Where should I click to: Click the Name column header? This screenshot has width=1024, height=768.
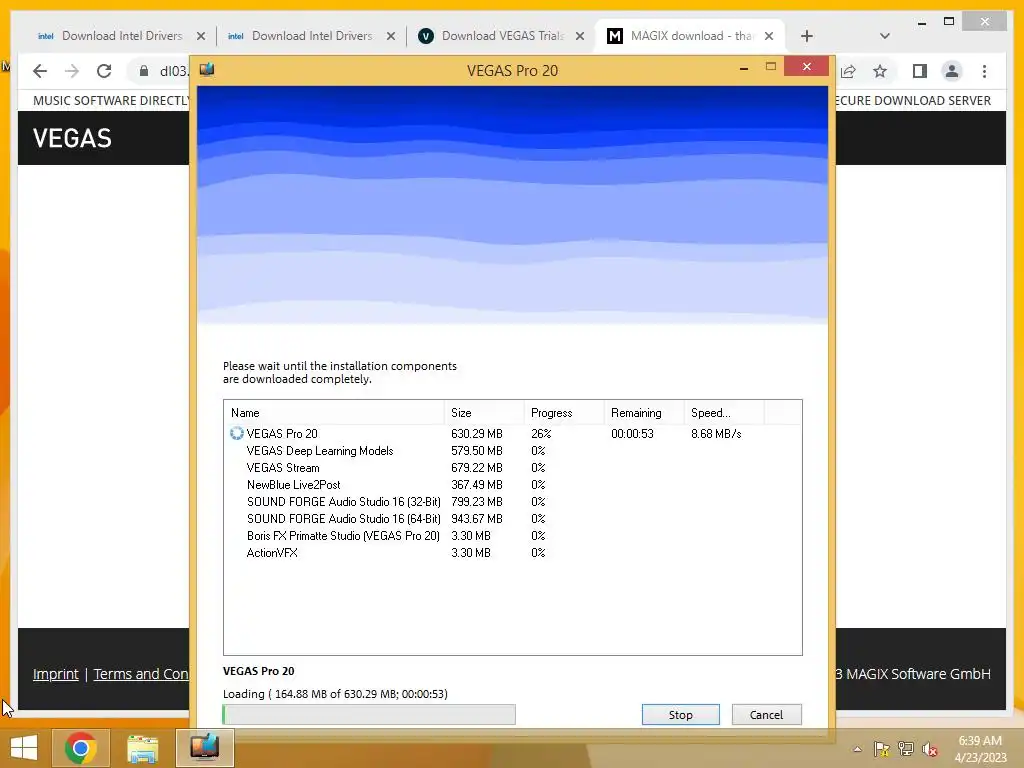click(x=334, y=413)
